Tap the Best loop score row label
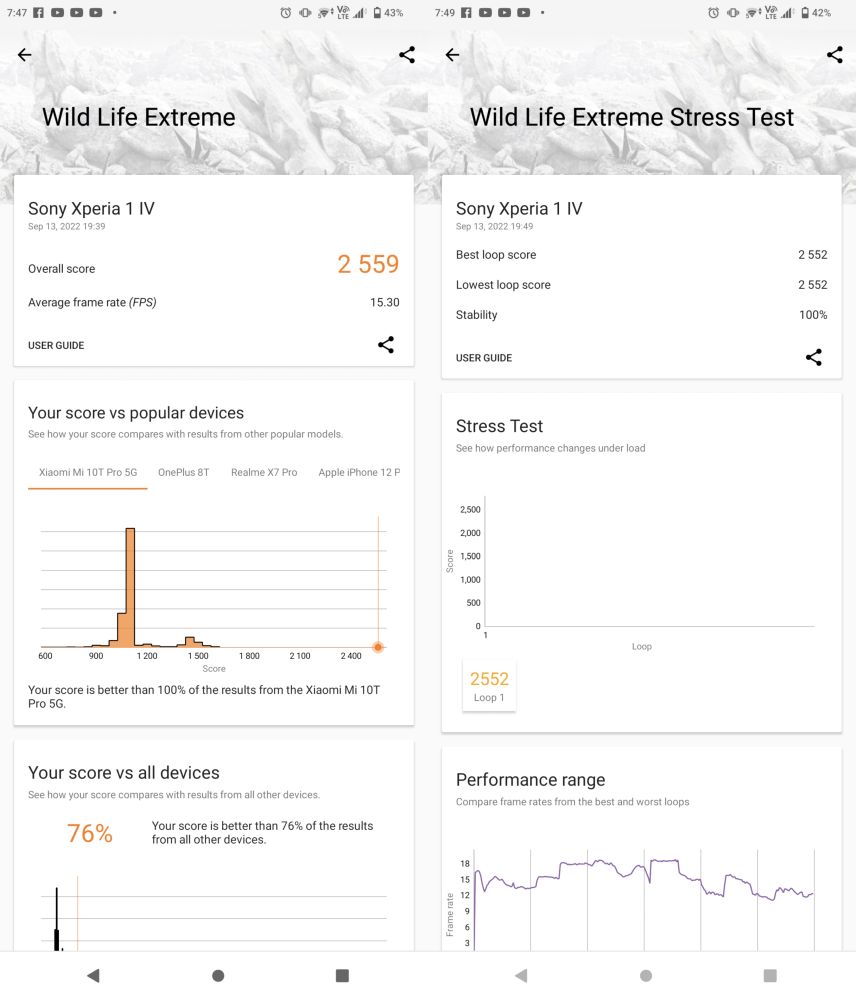Viewport: 856px width, 1000px height. (x=496, y=254)
